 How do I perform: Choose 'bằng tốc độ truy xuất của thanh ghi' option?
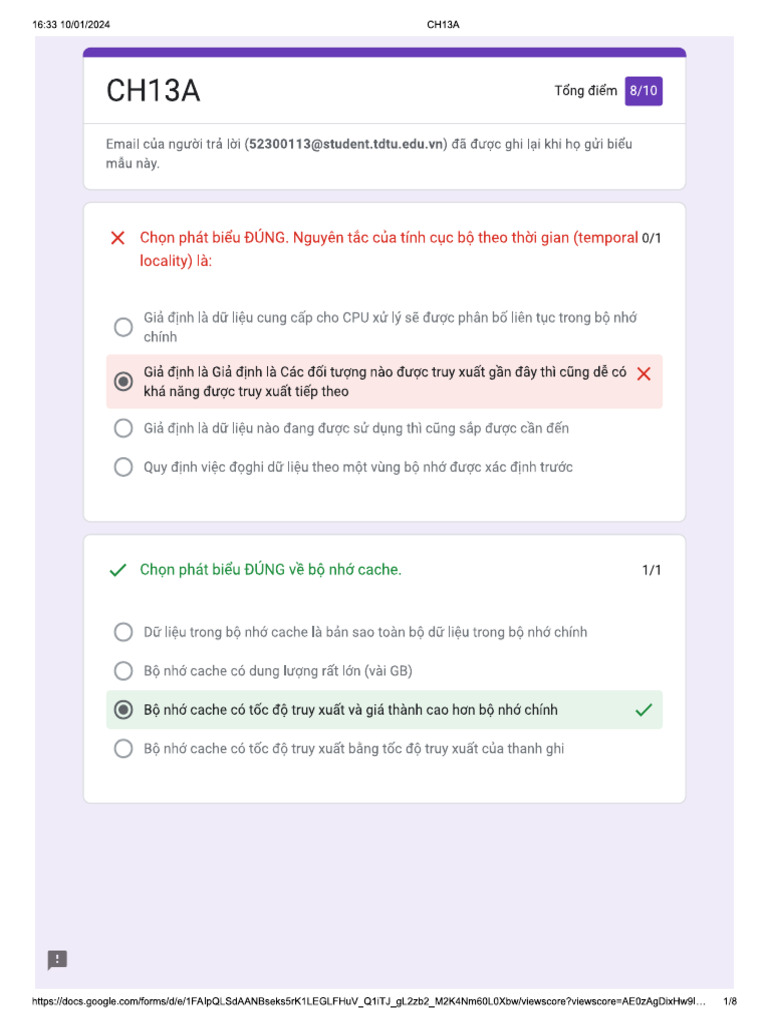(123, 748)
